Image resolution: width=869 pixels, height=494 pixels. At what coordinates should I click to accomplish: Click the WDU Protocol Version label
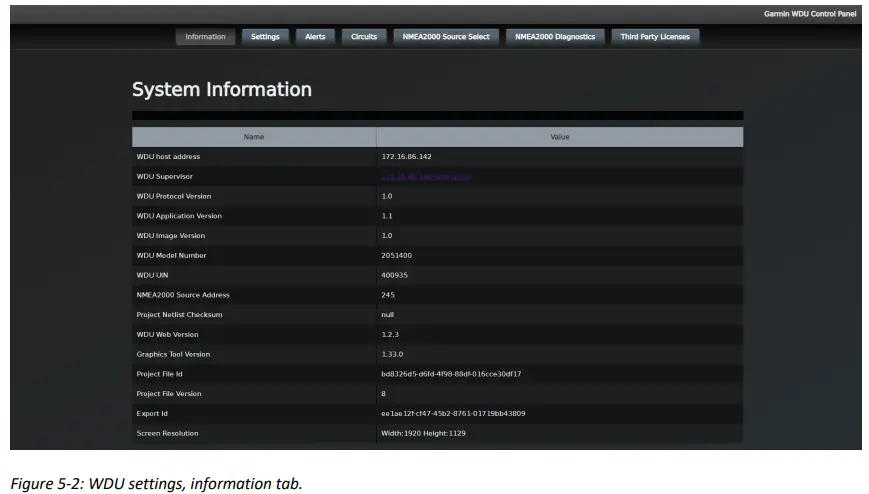(x=174, y=196)
